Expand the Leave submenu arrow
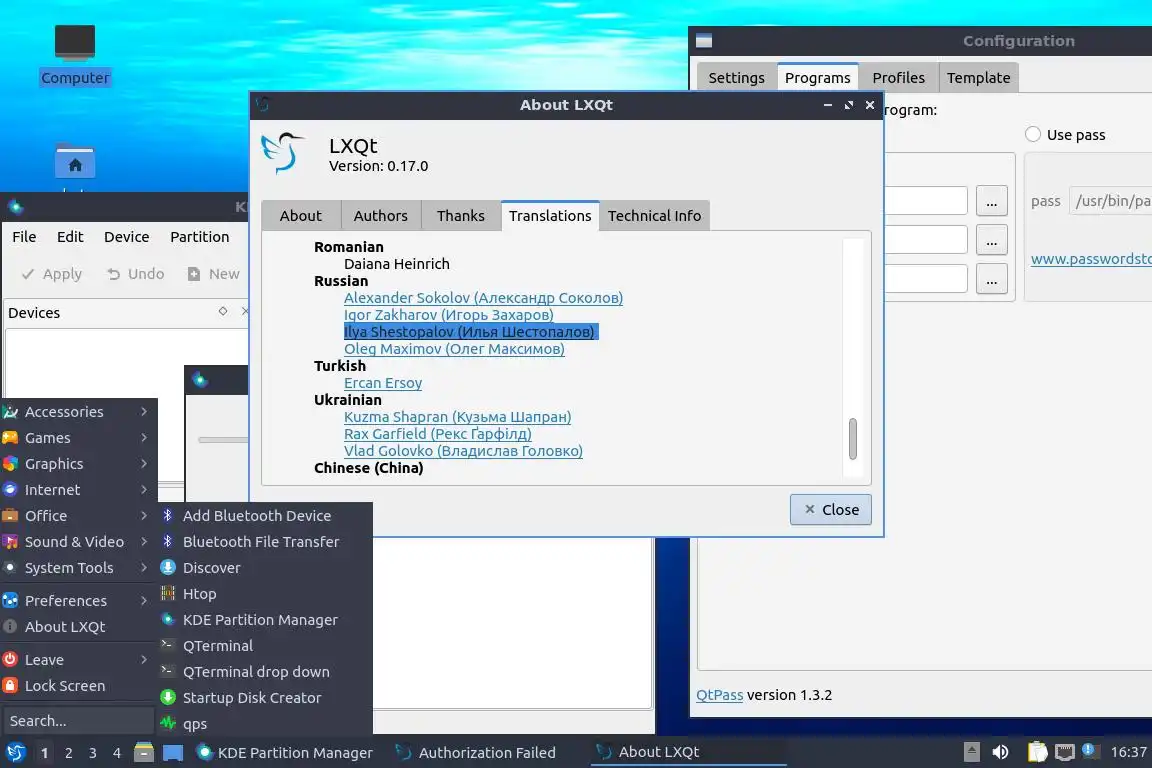Image resolution: width=1152 pixels, height=768 pixels. (x=144, y=660)
